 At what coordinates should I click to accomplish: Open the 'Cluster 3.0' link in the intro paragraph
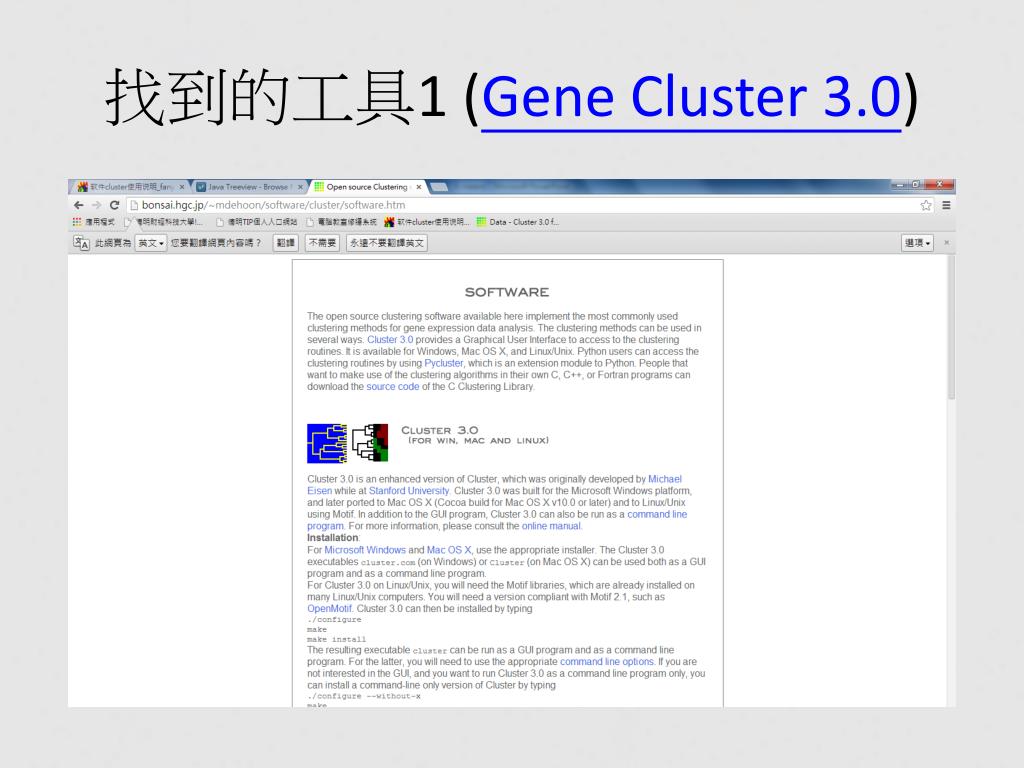point(390,340)
